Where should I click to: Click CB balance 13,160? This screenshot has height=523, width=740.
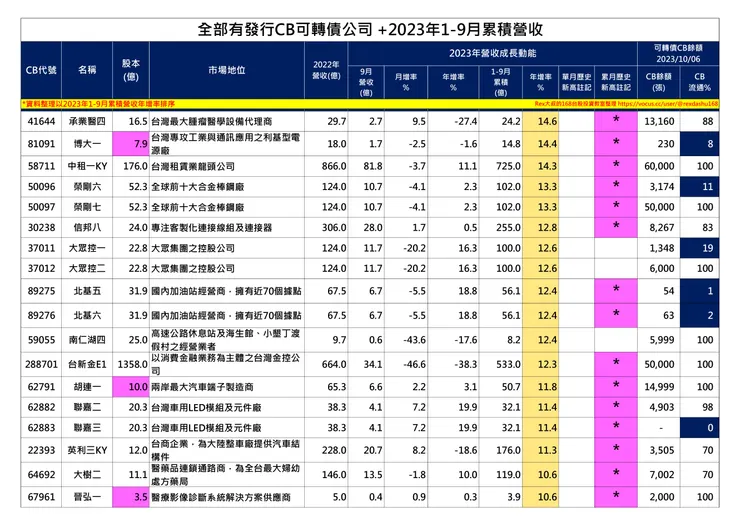coord(659,121)
